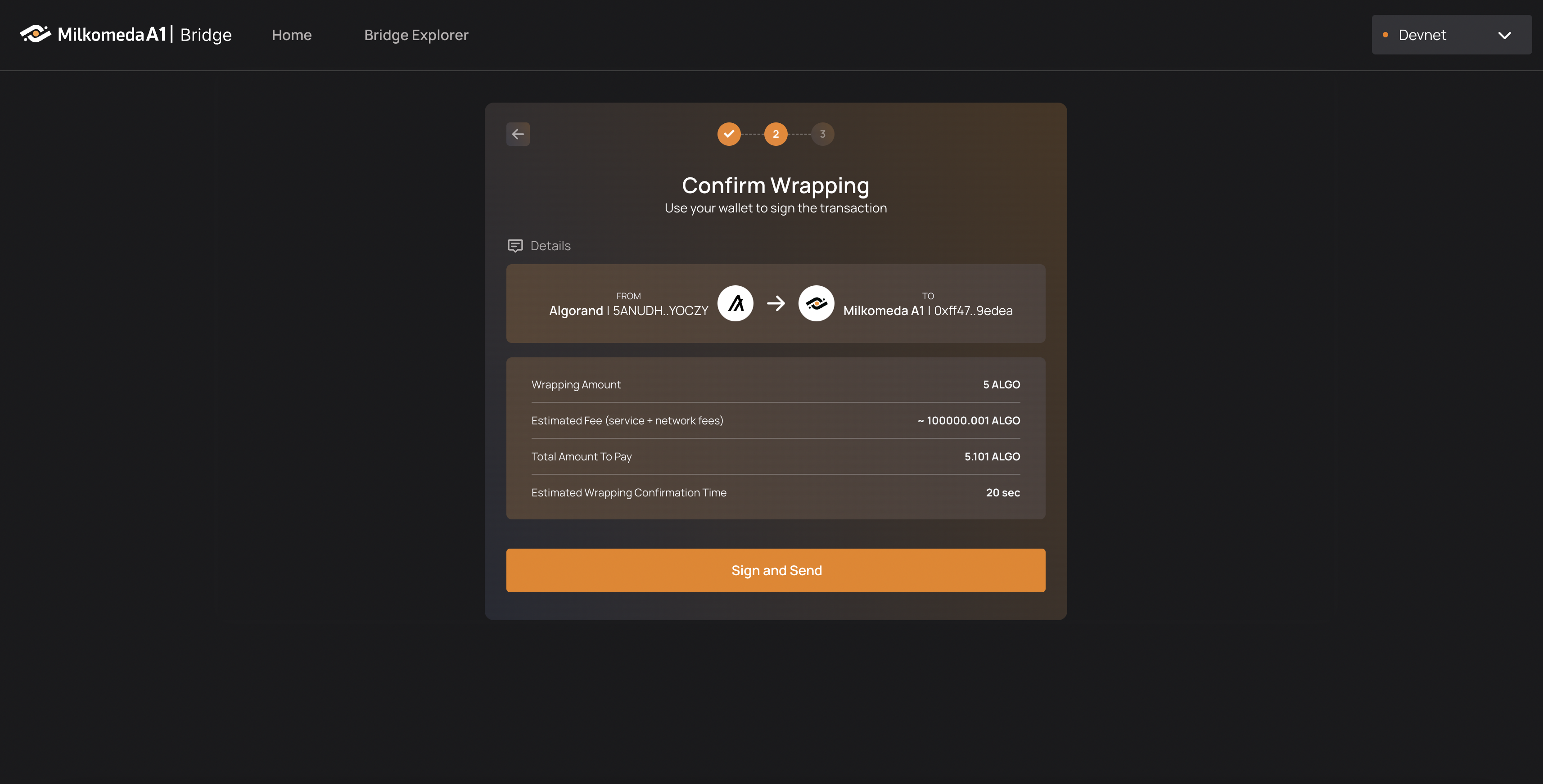
Task: Click the arrow between network logos
Action: [776, 304]
